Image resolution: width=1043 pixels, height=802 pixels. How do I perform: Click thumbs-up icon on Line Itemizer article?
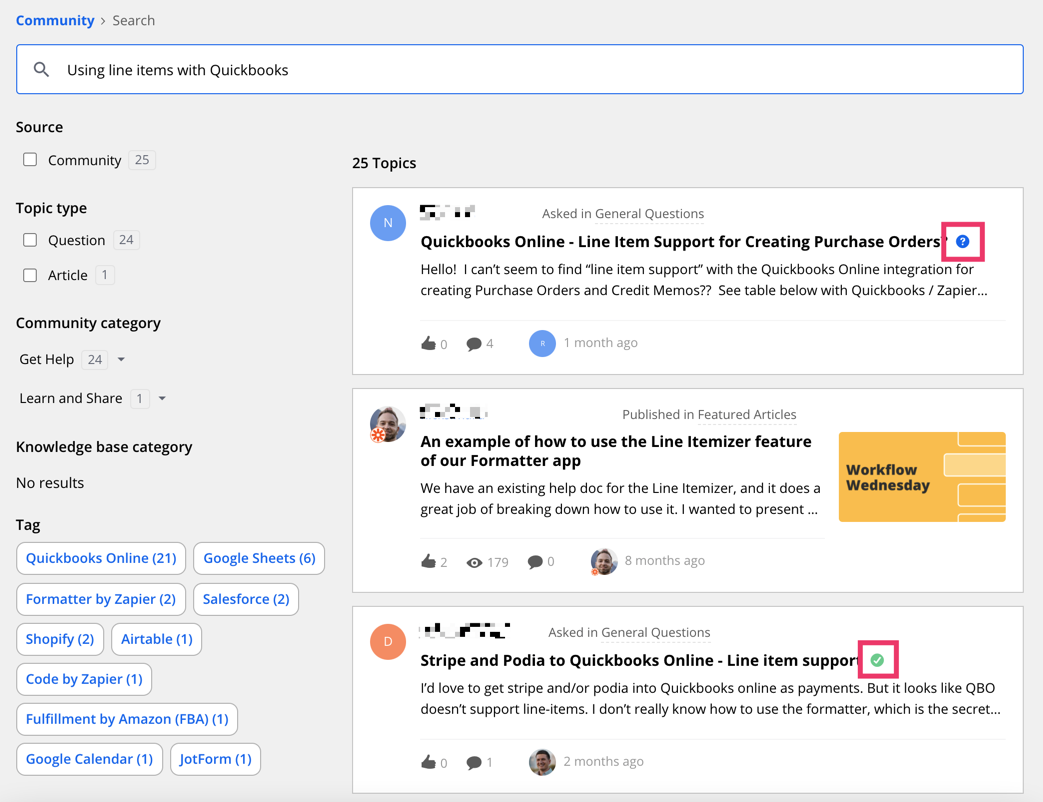tap(428, 561)
